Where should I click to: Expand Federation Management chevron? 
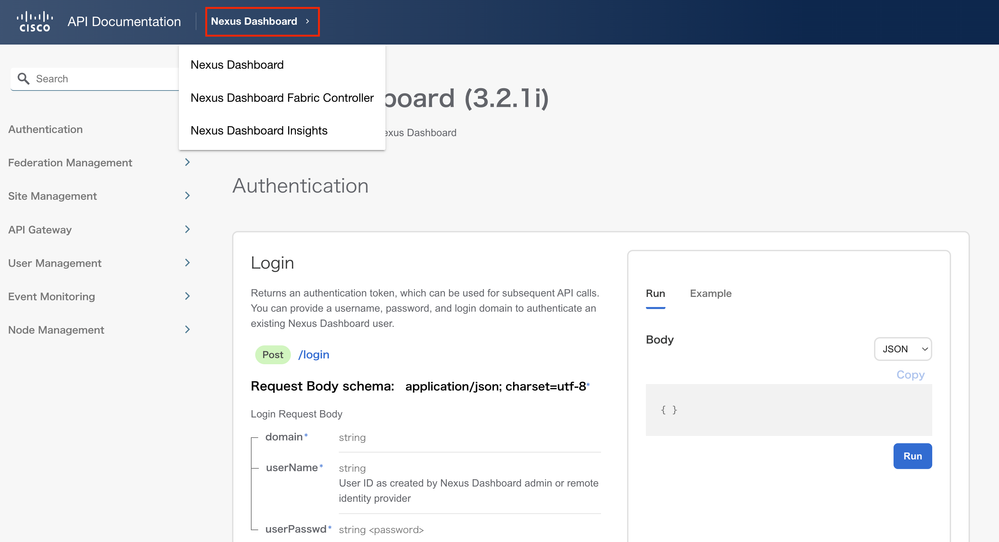187,162
